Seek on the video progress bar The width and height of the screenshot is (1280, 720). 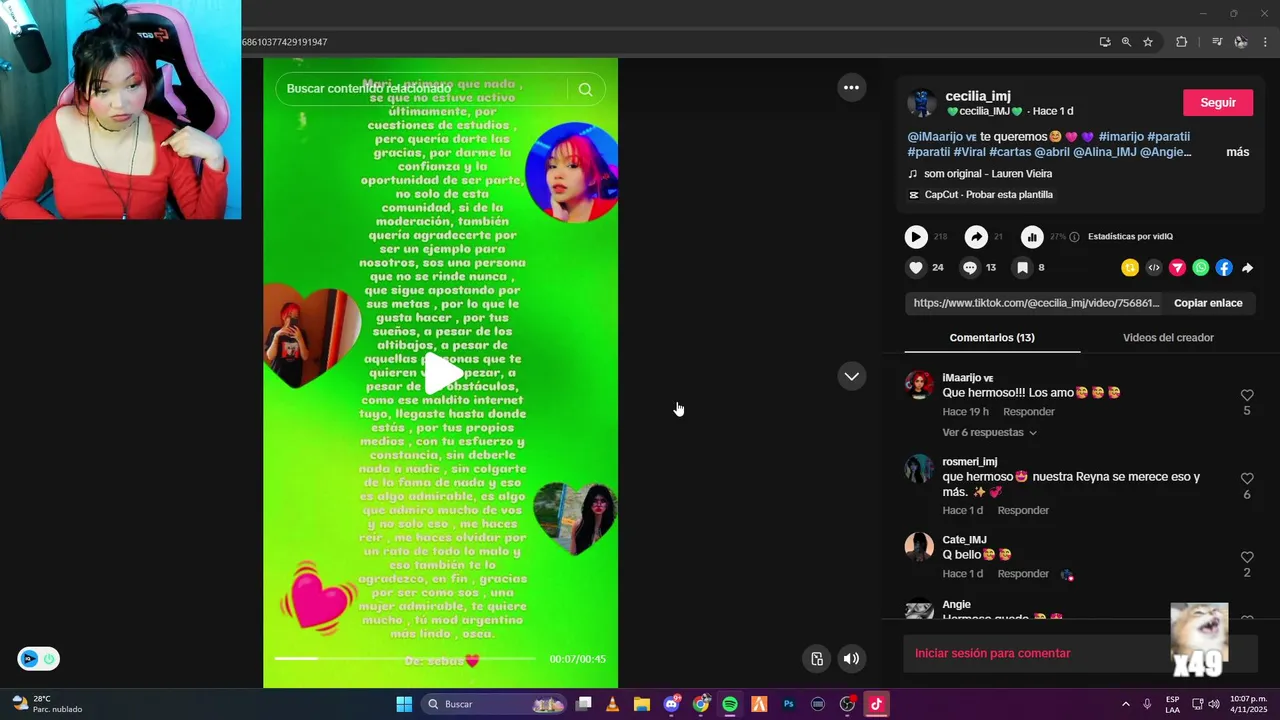pyautogui.click(x=405, y=659)
